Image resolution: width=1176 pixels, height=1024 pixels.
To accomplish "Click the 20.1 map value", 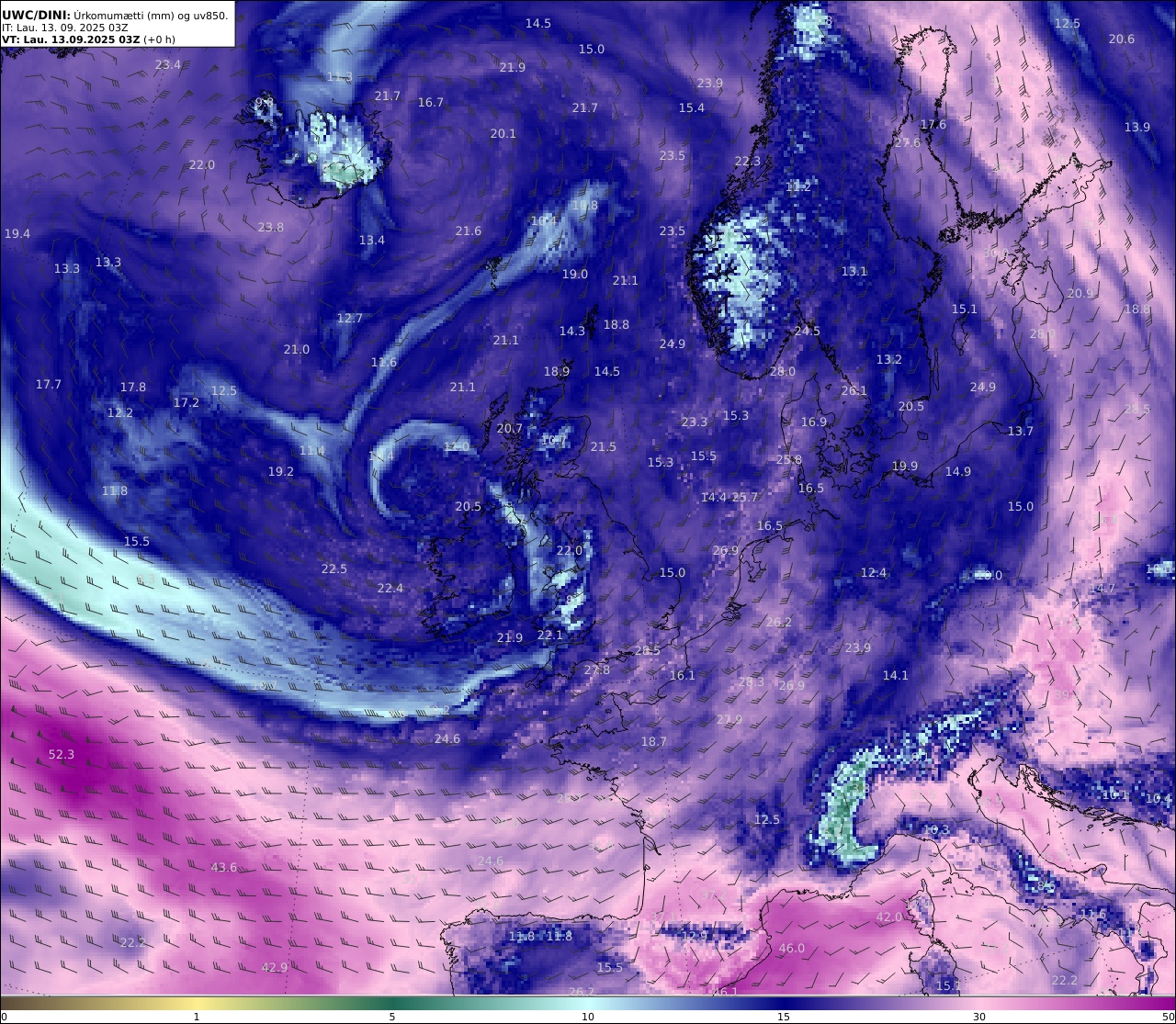I will [503, 133].
